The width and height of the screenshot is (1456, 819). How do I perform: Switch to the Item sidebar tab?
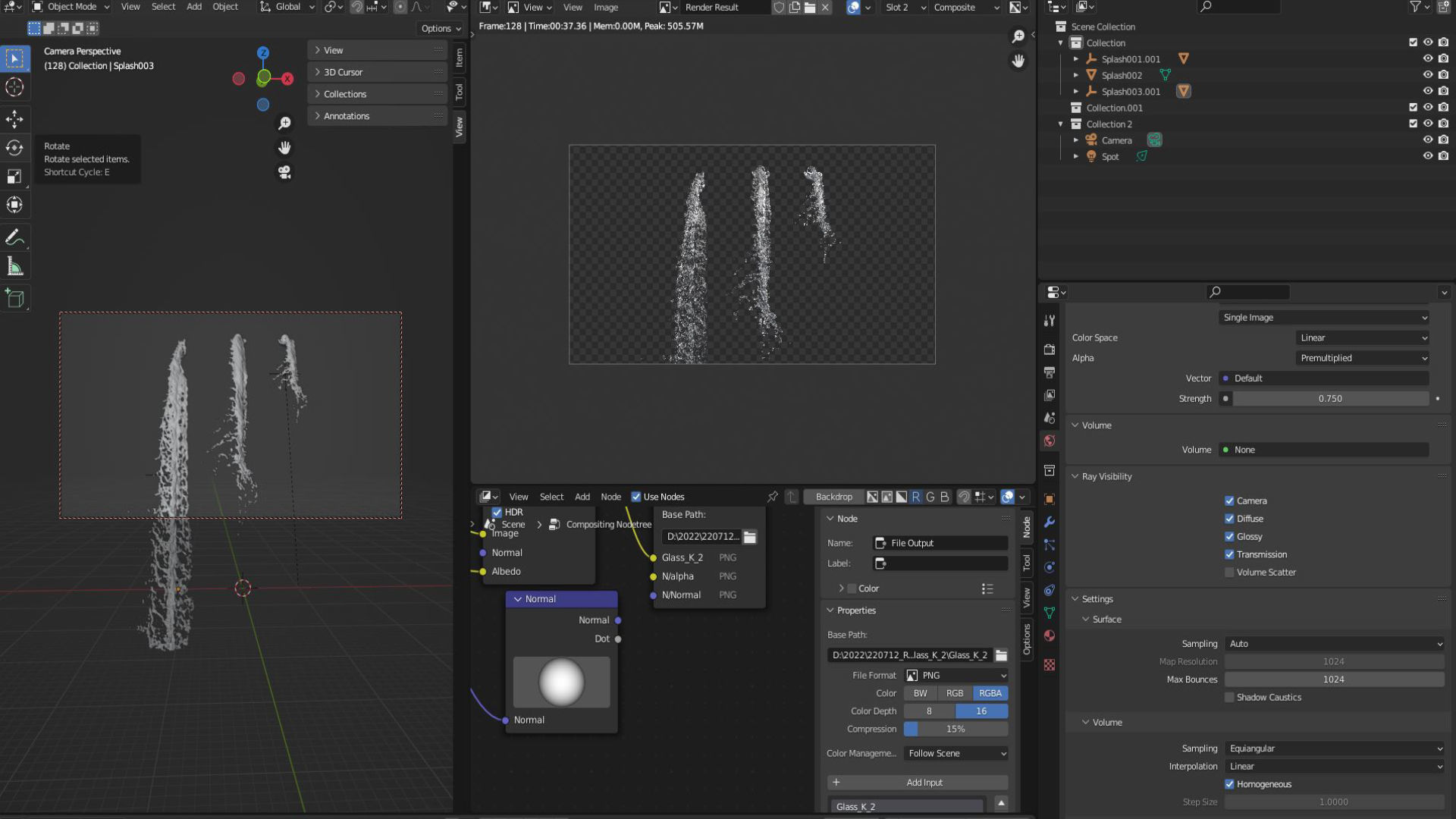pyautogui.click(x=459, y=58)
